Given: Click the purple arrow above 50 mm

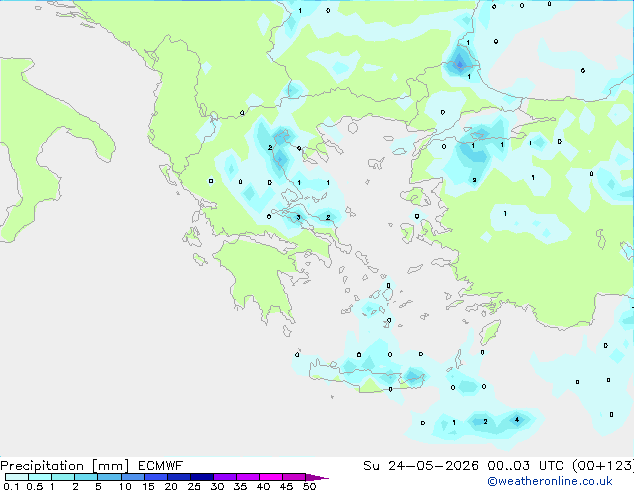Looking at the screenshot, I should pyautogui.click(x=317, y=477).
